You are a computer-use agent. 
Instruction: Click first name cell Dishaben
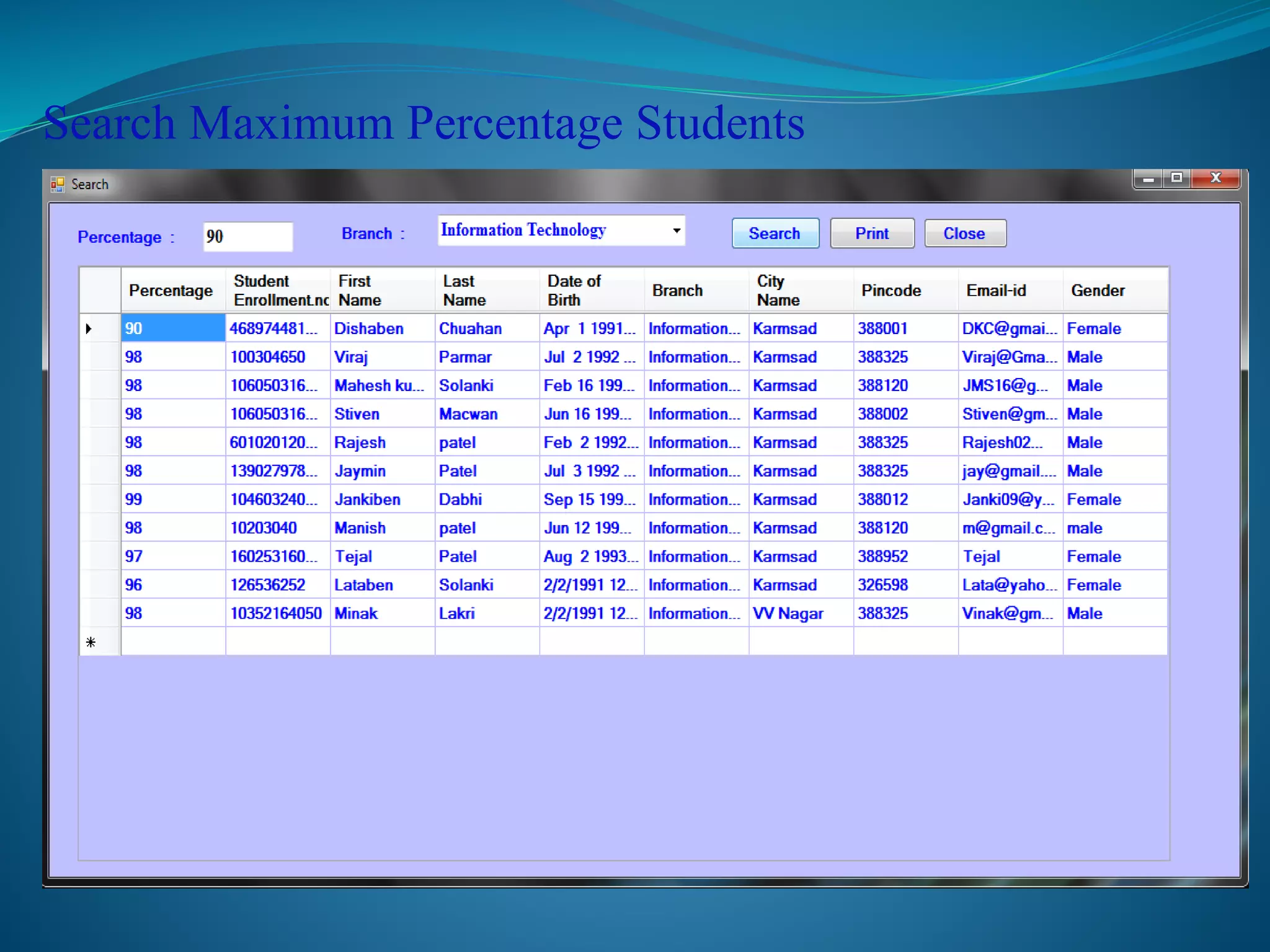point(383,328)
